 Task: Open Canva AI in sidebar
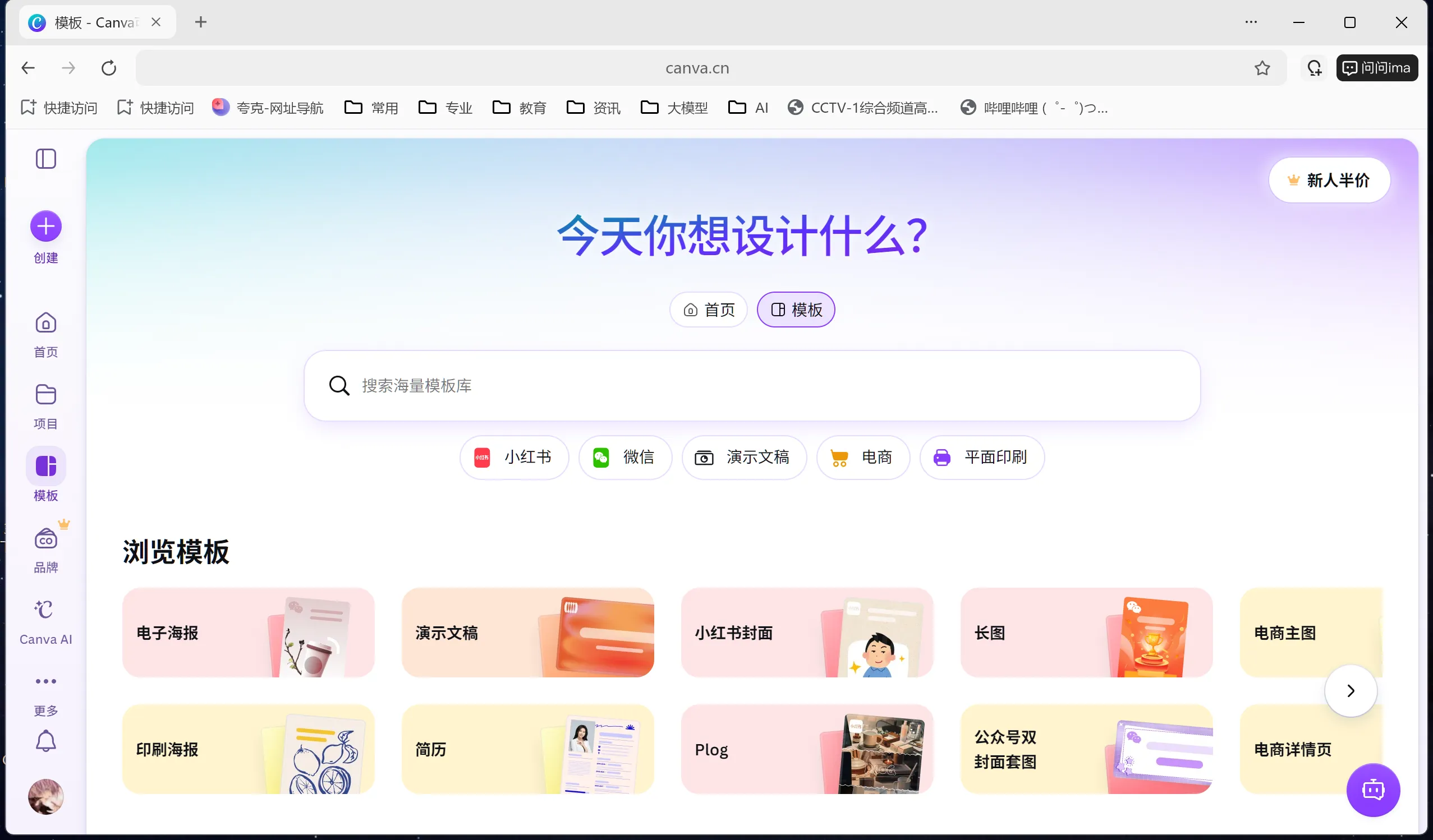click(x=45, y=610)
